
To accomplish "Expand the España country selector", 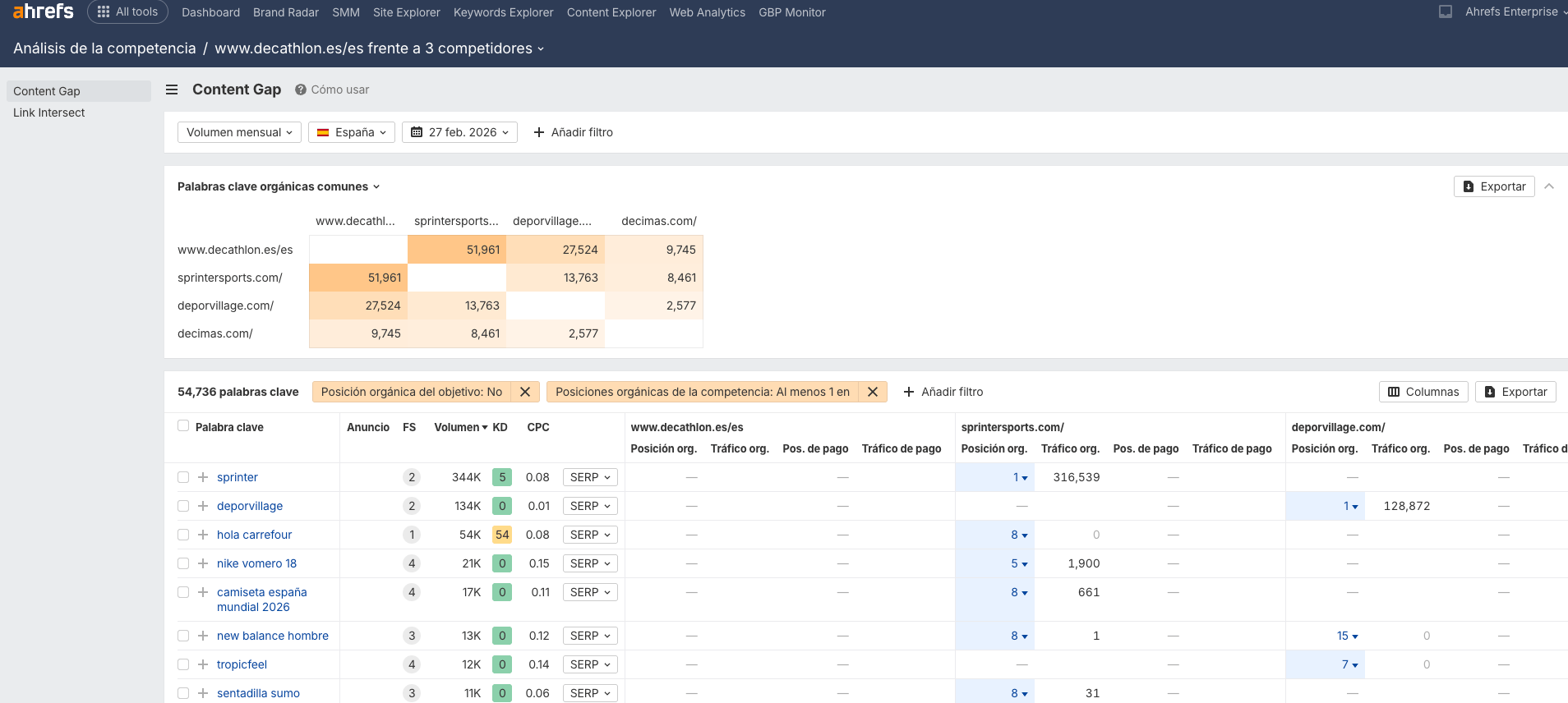I will click(352, 132).
